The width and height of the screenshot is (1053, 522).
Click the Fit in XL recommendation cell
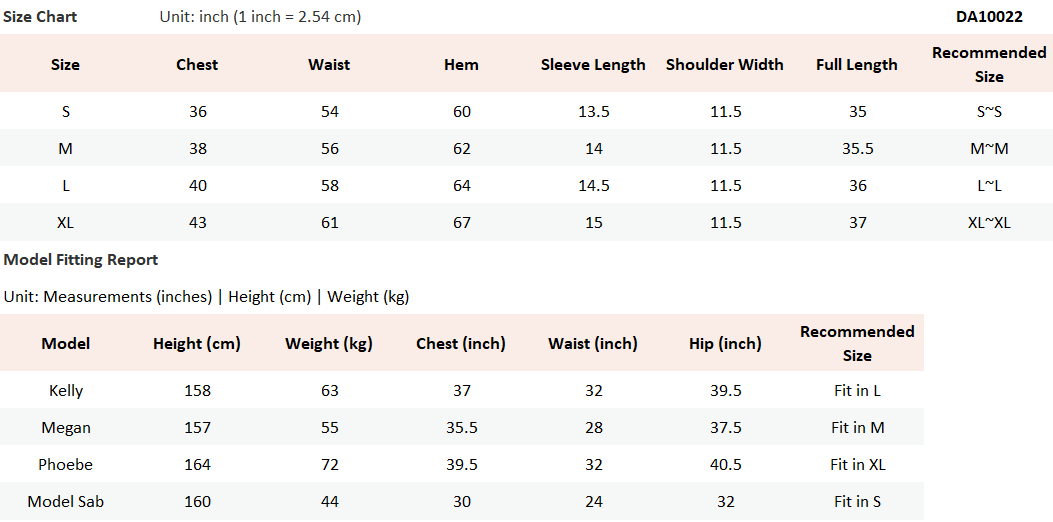click(857, 465)
